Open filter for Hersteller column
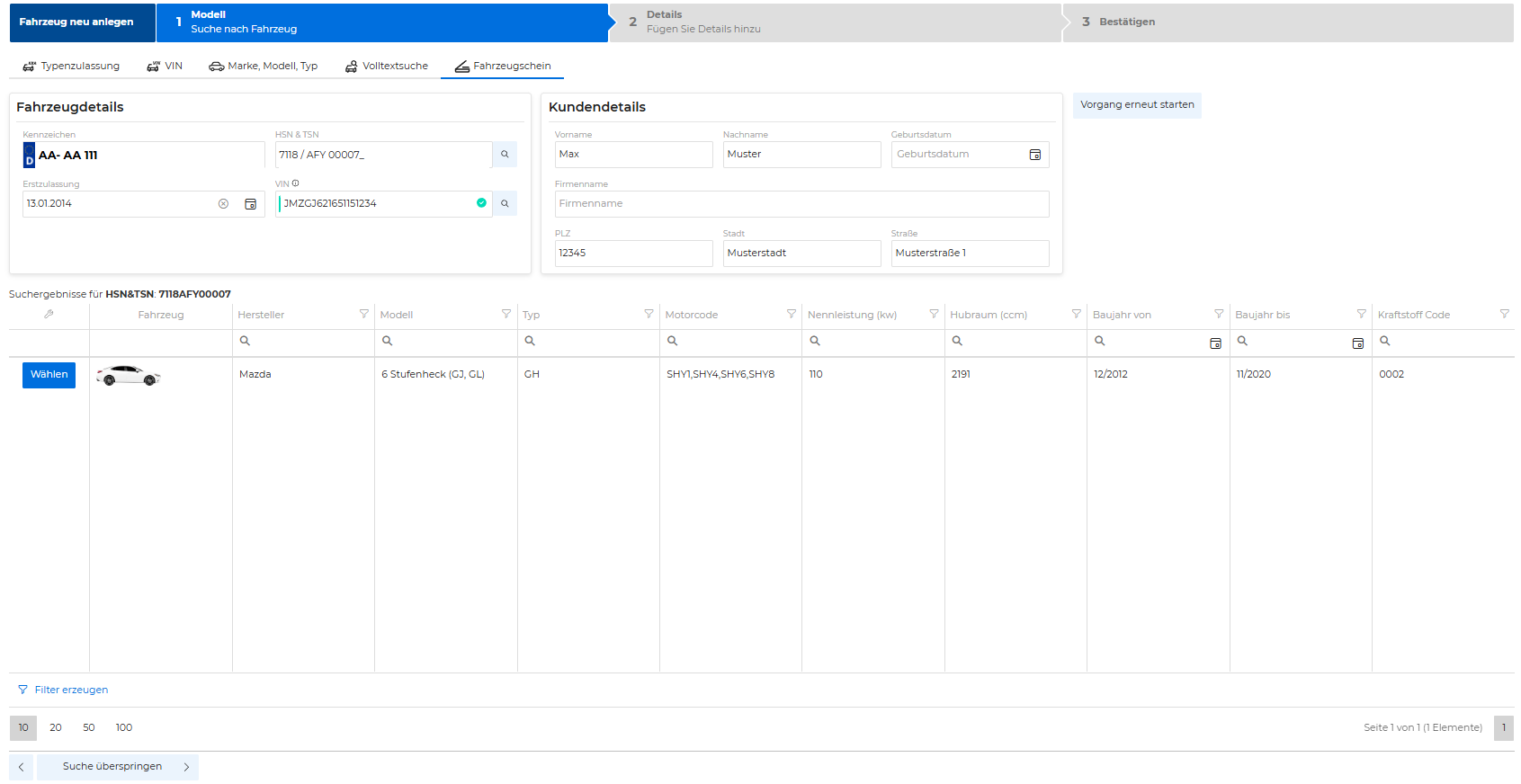The image size is (1521, 784). pyautogui.click(x=363, y=314)
